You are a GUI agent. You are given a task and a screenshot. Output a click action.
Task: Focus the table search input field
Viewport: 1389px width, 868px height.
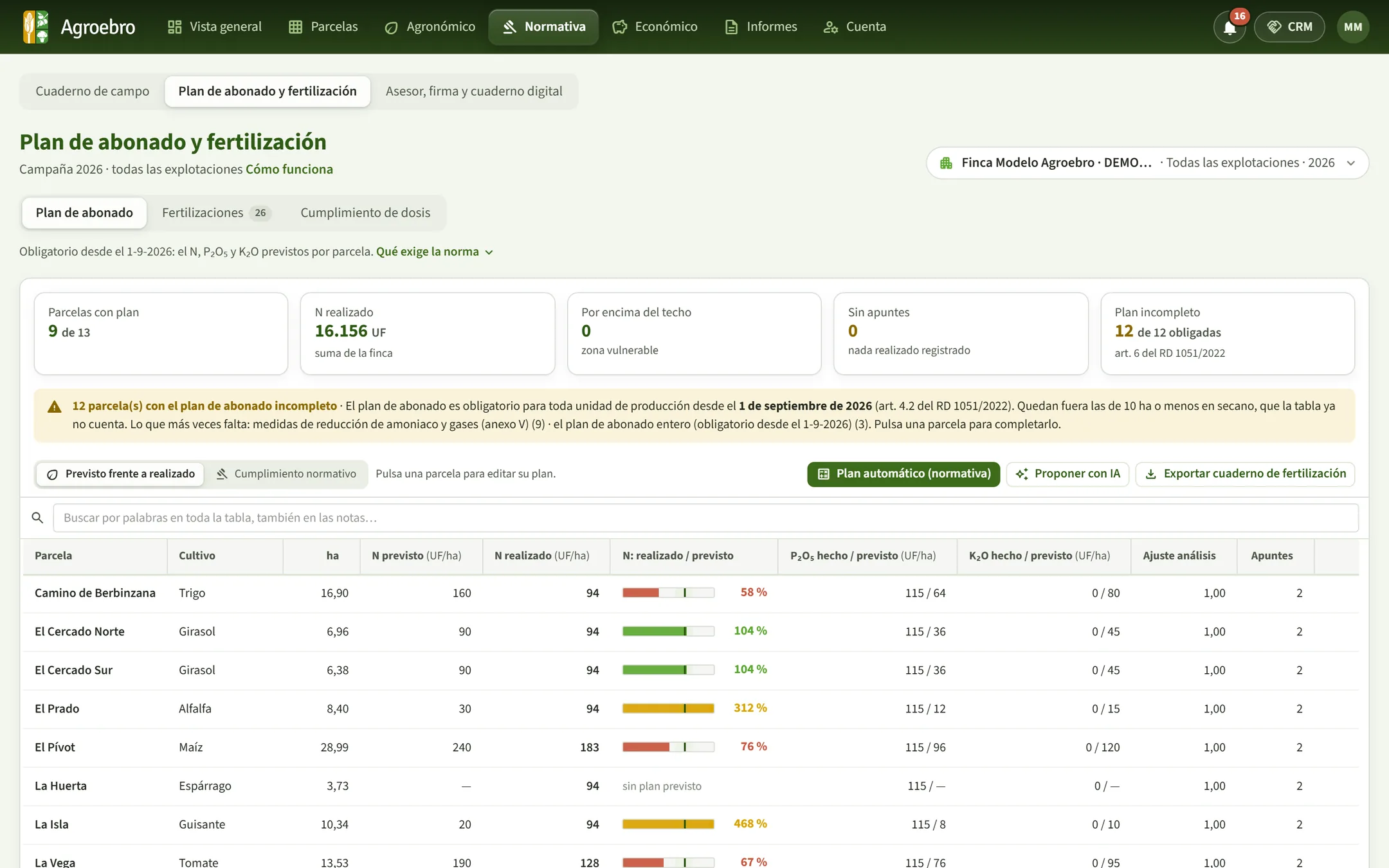(x=705, y=518)
